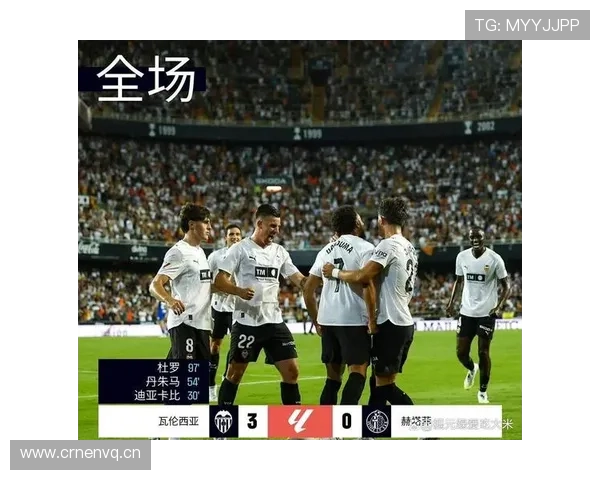The image size is (600, 480).
Task: Click the 全场 full-time heading
Action: click(146, 79)
